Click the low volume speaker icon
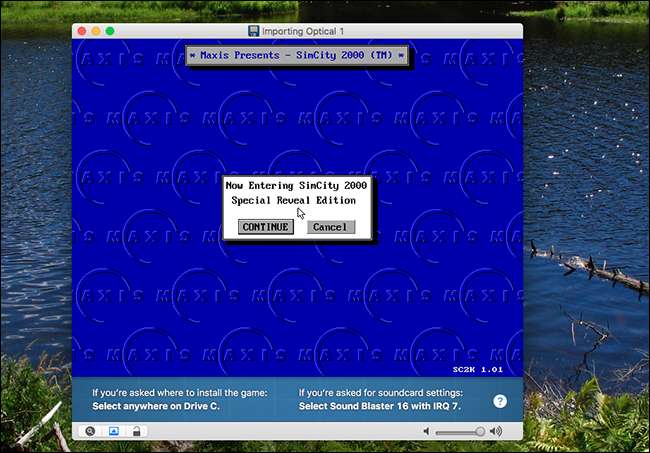Image resolution: width=650 pixels, height=453 pixels. [x=426, y=431]
